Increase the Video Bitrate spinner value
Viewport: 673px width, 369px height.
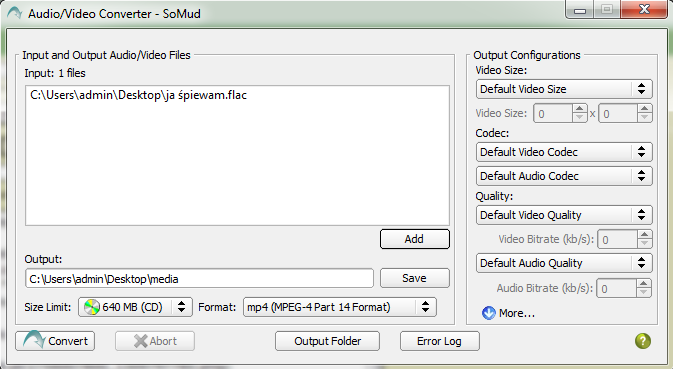click(644, 234)
